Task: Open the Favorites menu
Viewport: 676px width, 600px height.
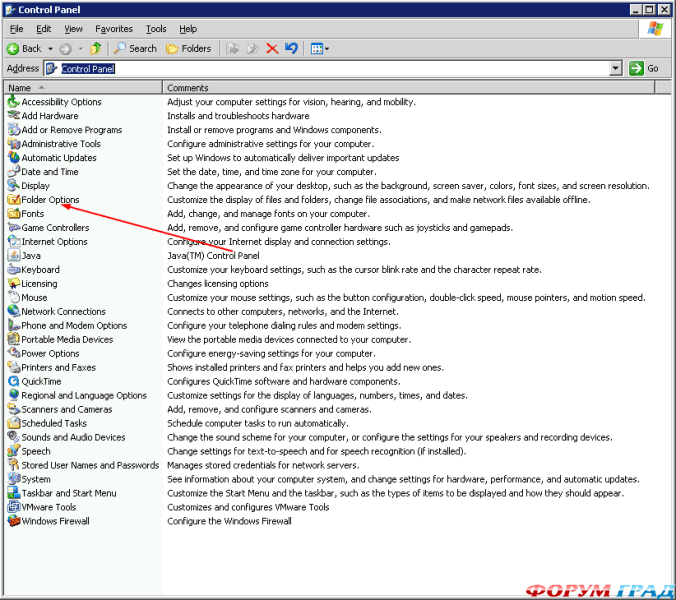Action: (113, 29)
